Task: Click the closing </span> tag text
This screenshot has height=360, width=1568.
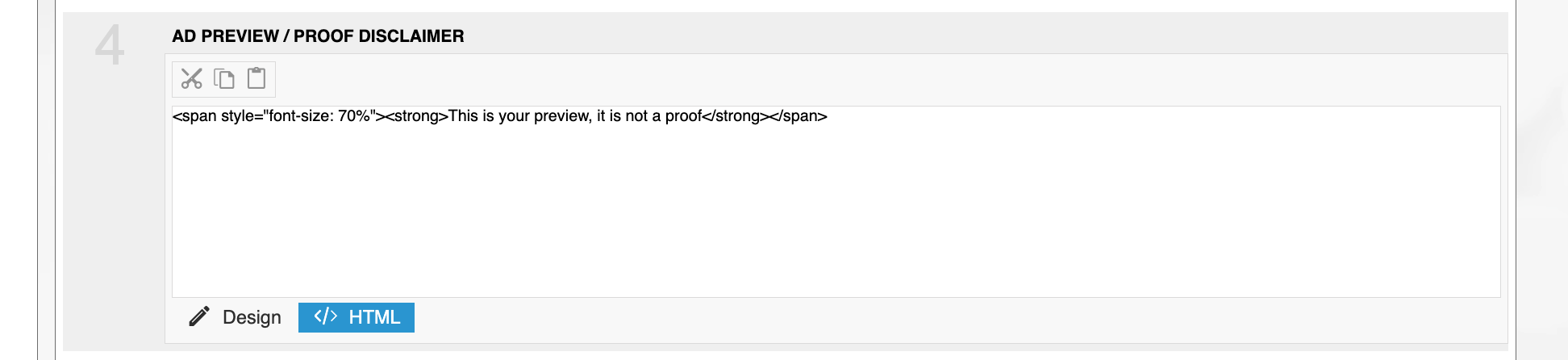Action: point(797,116)
